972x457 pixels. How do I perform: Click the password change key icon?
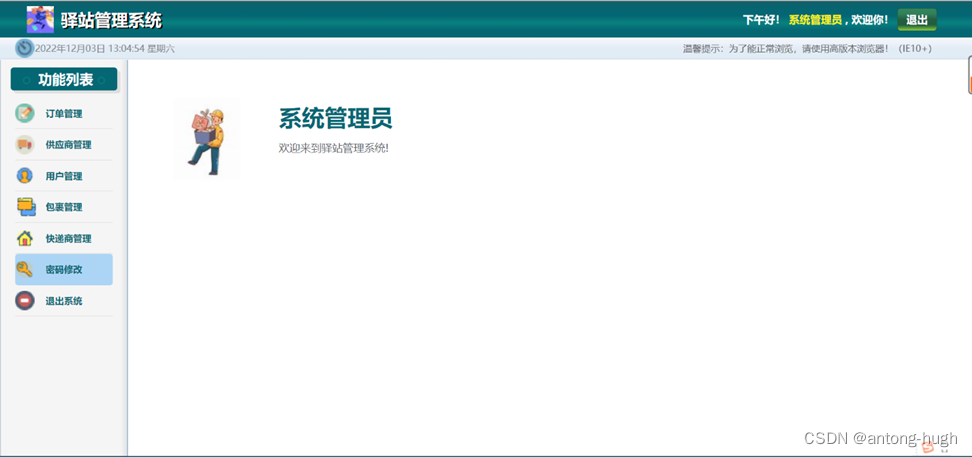point(24,269)
